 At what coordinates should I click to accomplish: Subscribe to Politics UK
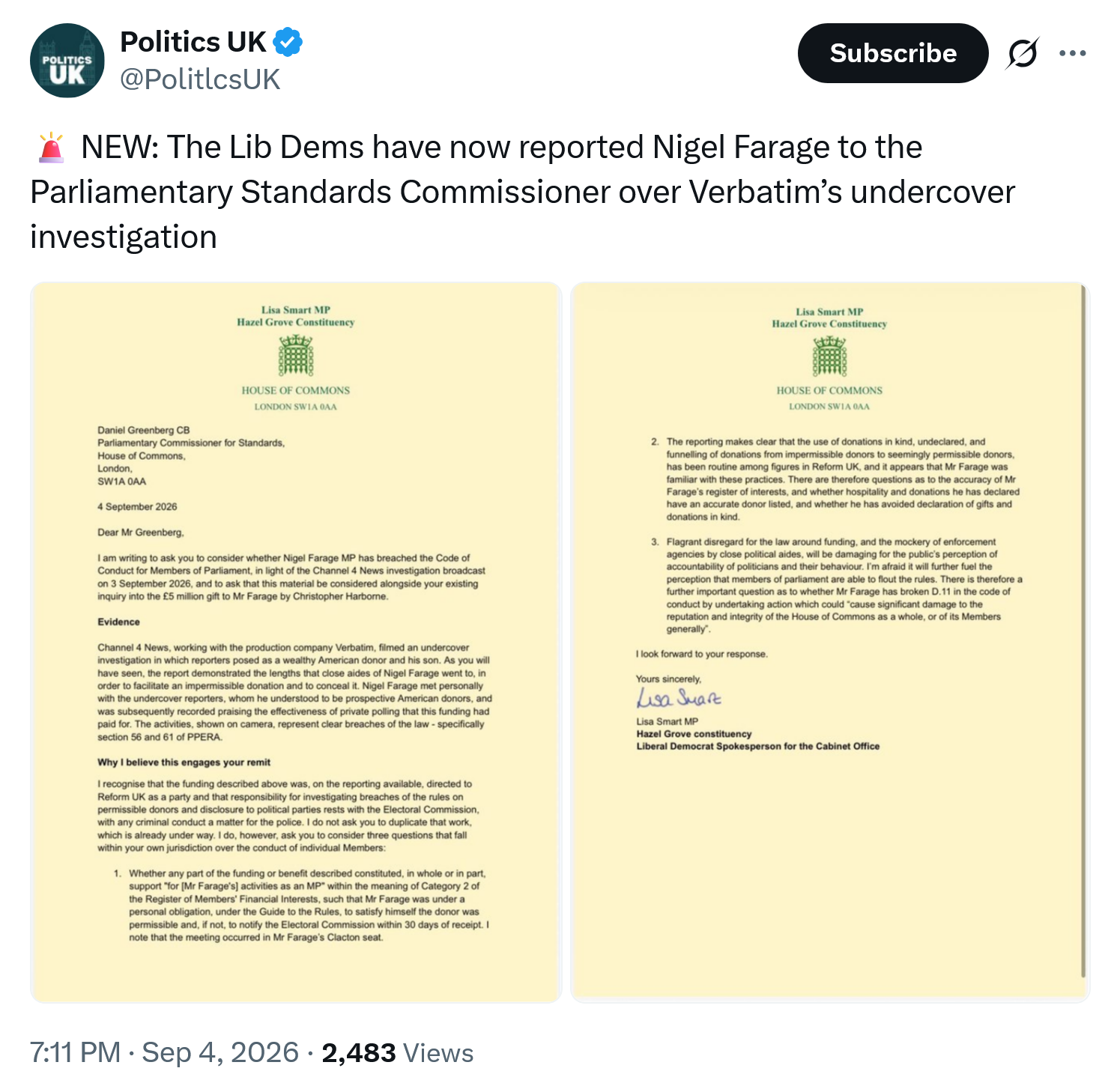pos(893,53)
